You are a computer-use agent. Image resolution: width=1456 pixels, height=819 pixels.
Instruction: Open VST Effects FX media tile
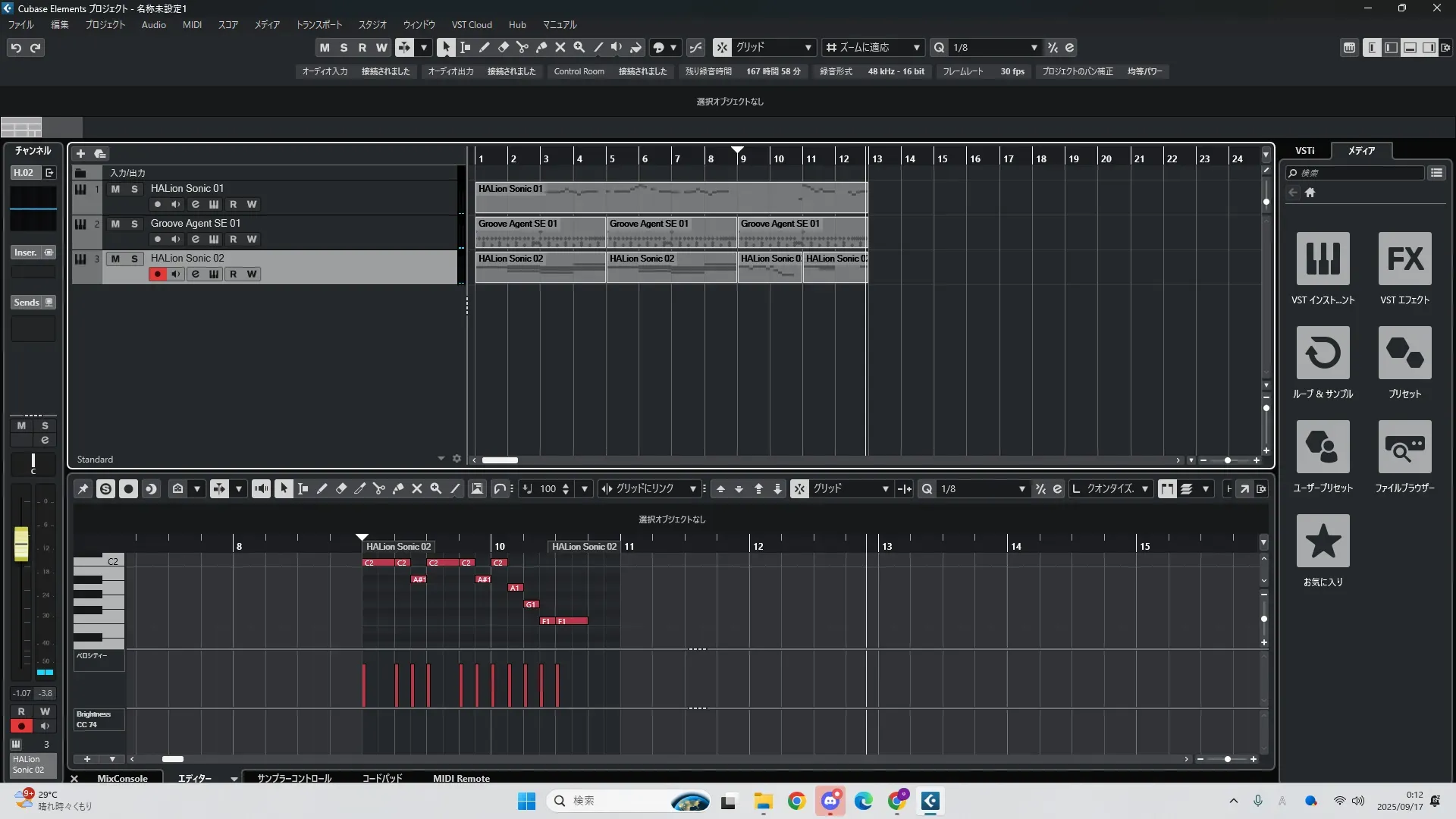[1404, 259]
